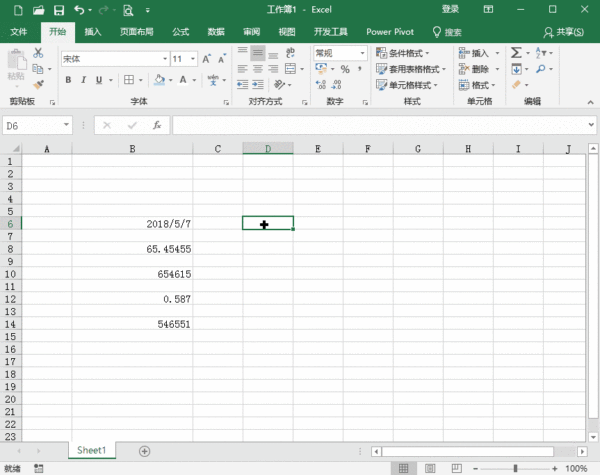Switch to the 页面布局 tab

(137, 32)
